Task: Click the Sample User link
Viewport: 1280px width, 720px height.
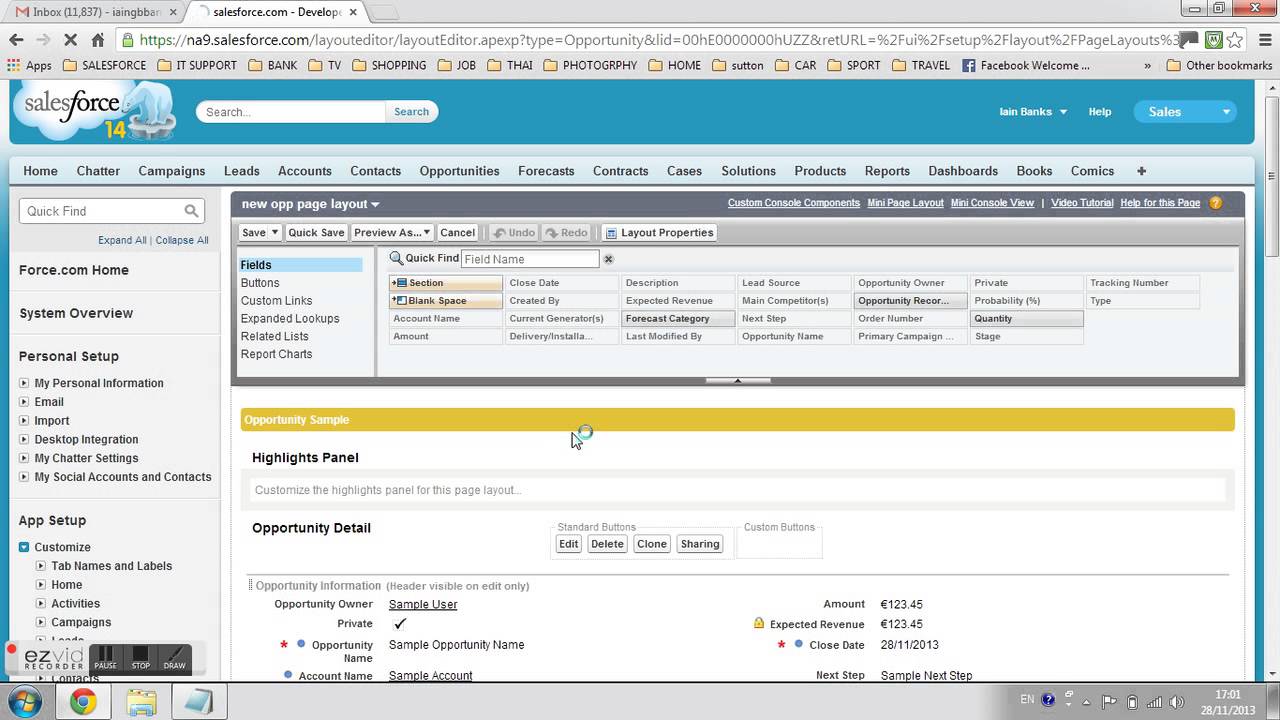Action: pos(423,604)
